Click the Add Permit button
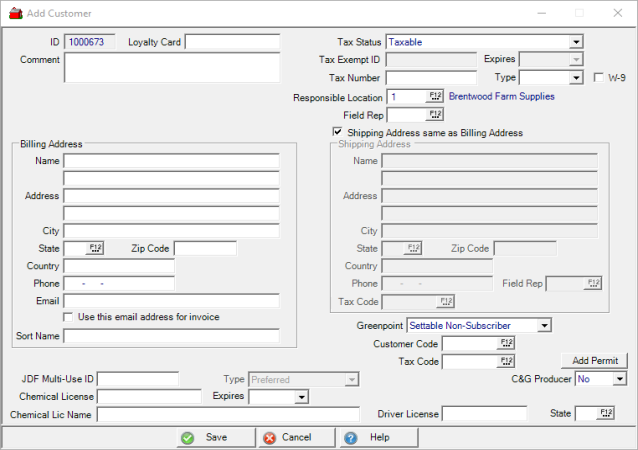638x450 pixels. click(594, 361)
